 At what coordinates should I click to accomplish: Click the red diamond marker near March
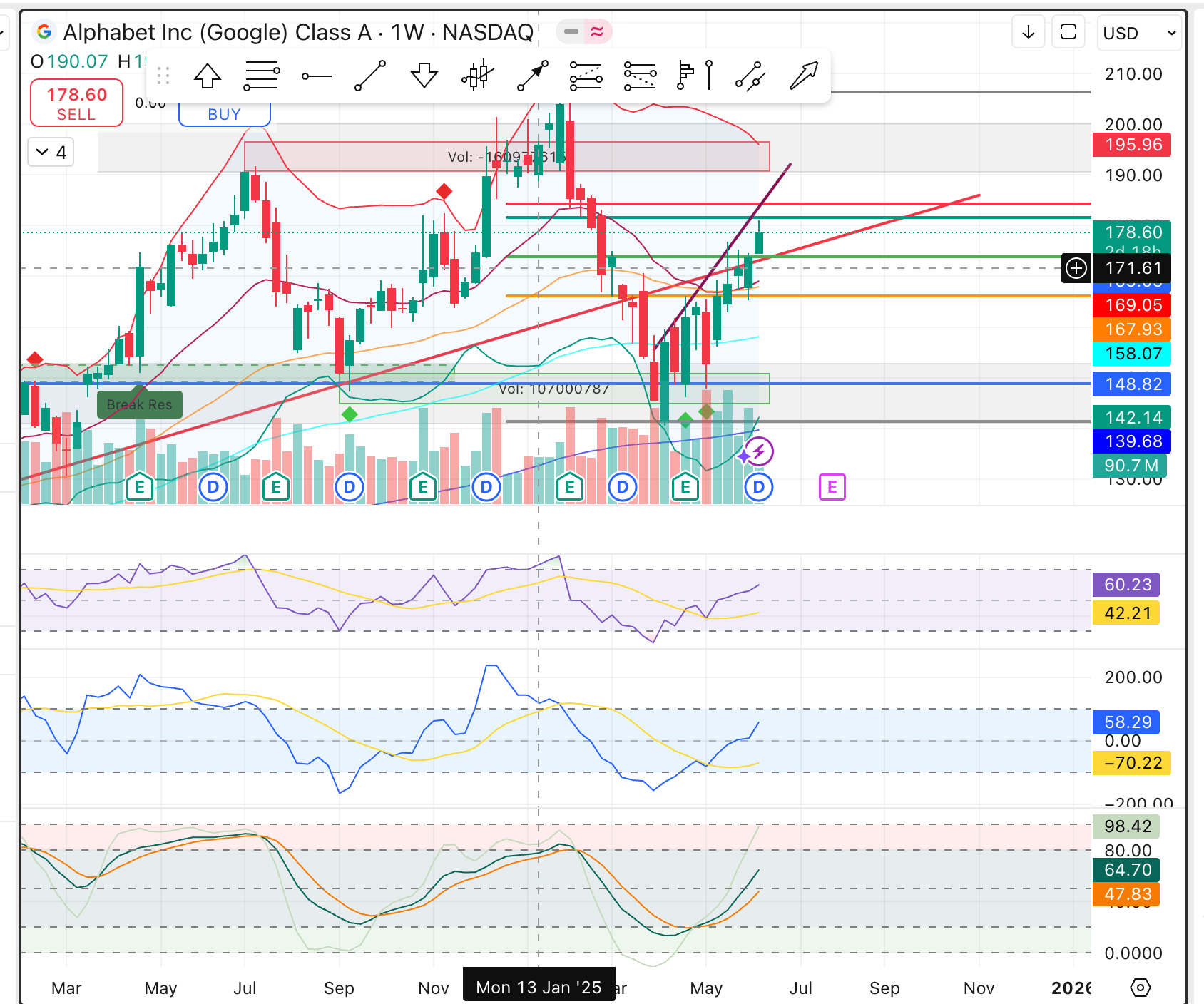click(x=34, y=359)
